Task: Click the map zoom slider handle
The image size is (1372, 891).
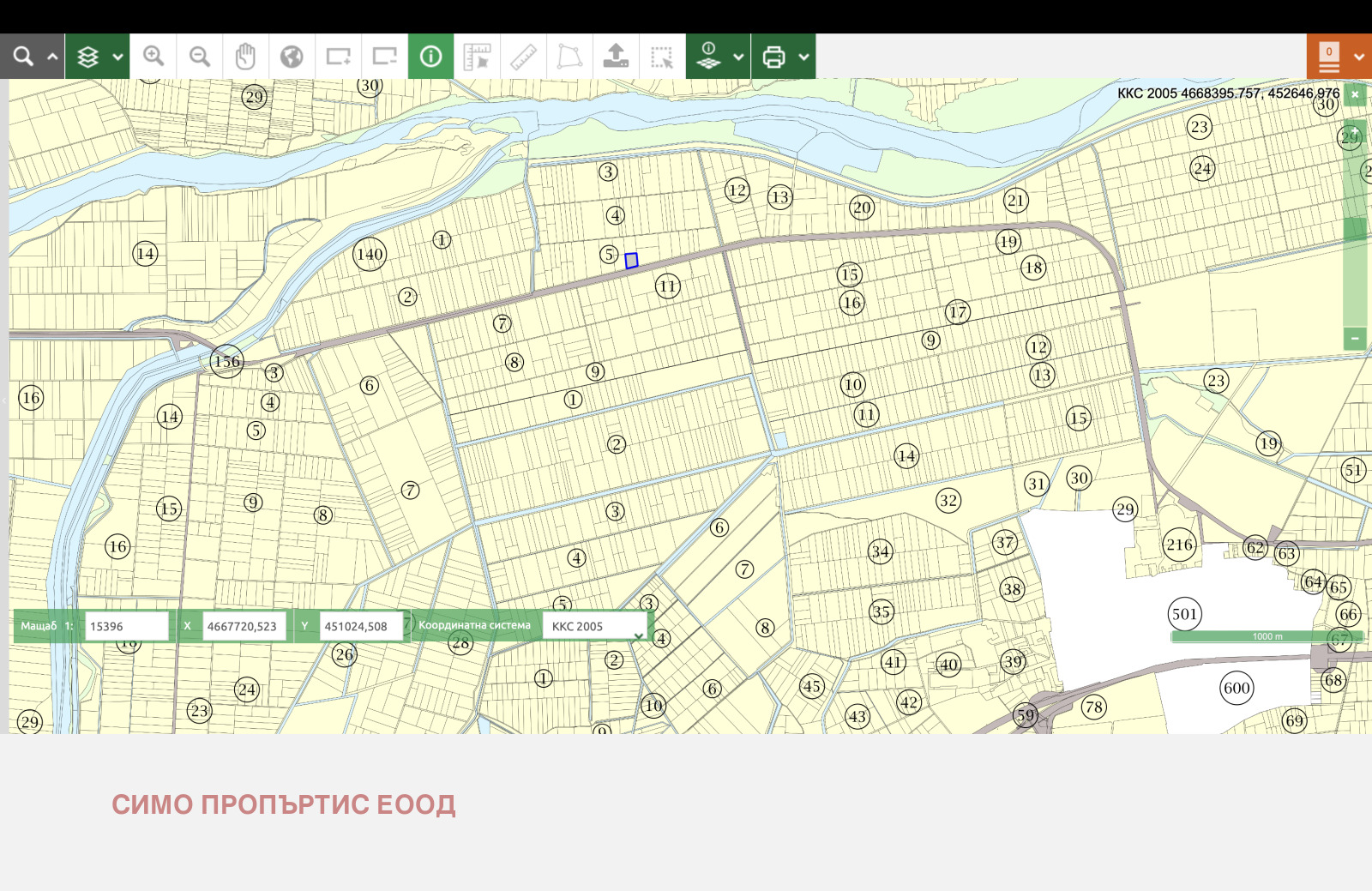Action: [x=1355, y=229]
